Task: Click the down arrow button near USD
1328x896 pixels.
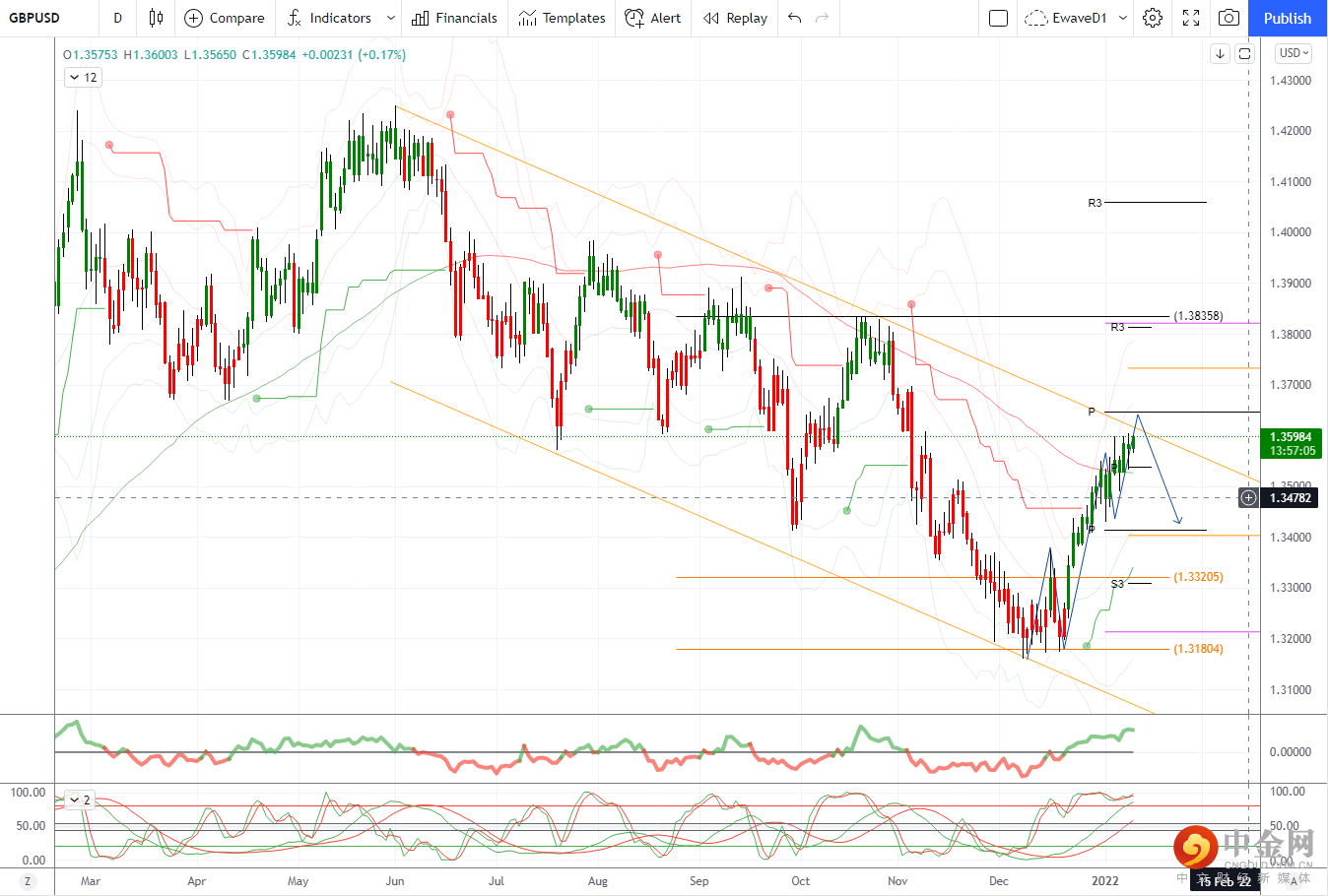Action: tap(1220, 53)
